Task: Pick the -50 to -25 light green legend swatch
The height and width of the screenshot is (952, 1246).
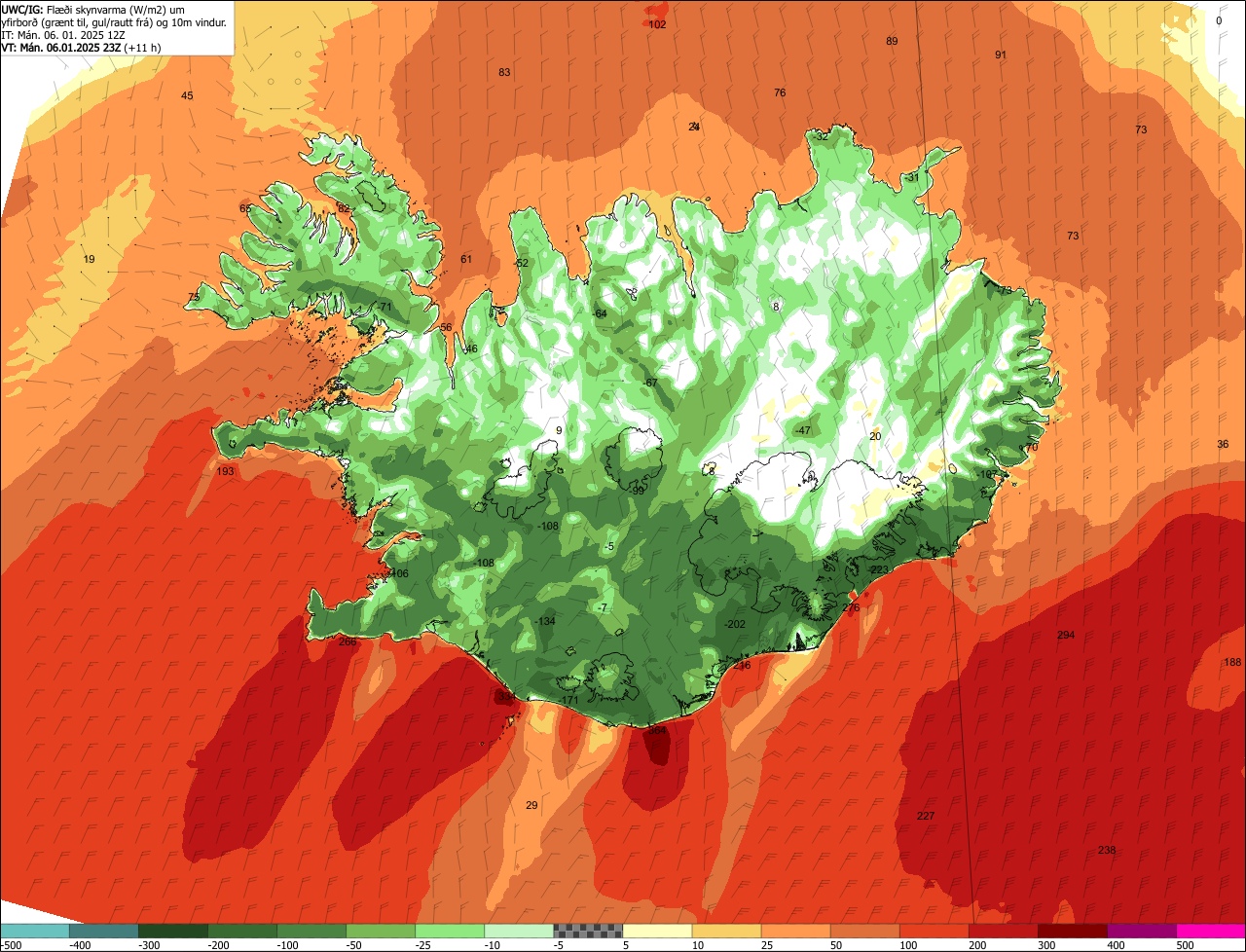Action: (381, 931)
